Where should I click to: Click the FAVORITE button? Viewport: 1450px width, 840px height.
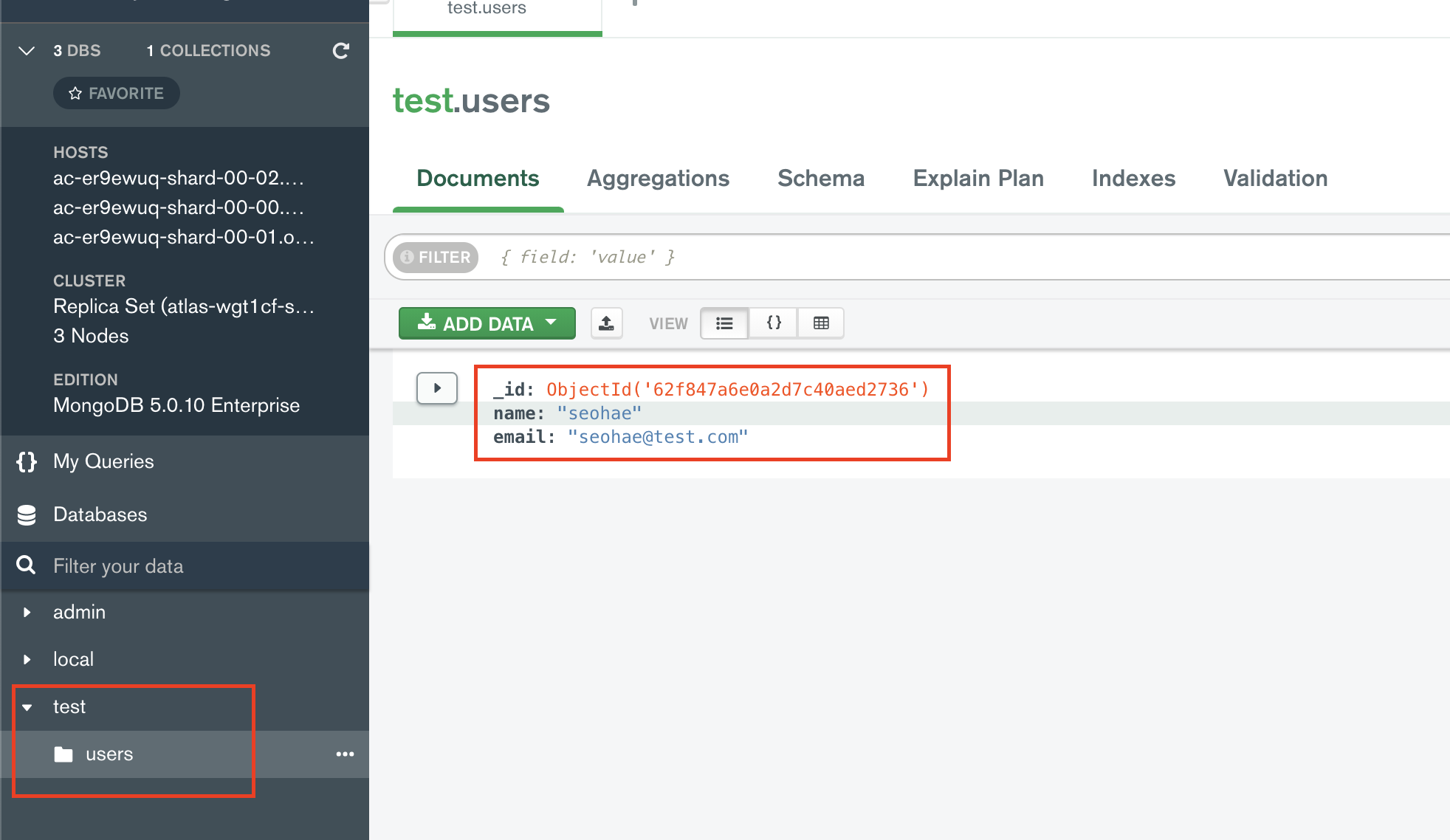(117, 94)
